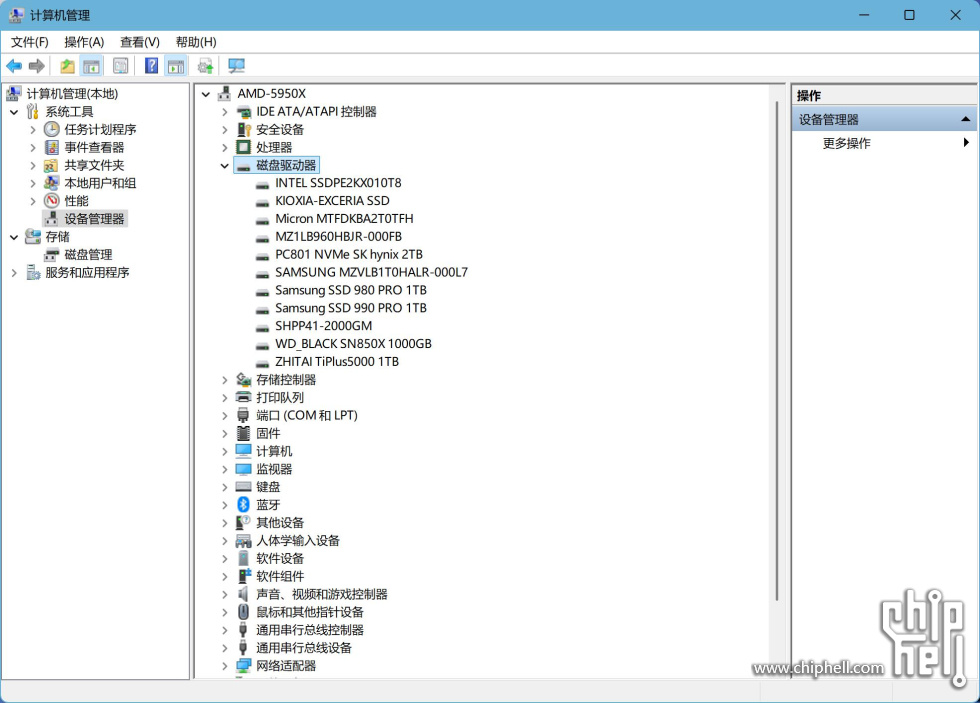Select 磁盘管理 in the left tree
Screen dimensions: 980x703
click(88, 254)
